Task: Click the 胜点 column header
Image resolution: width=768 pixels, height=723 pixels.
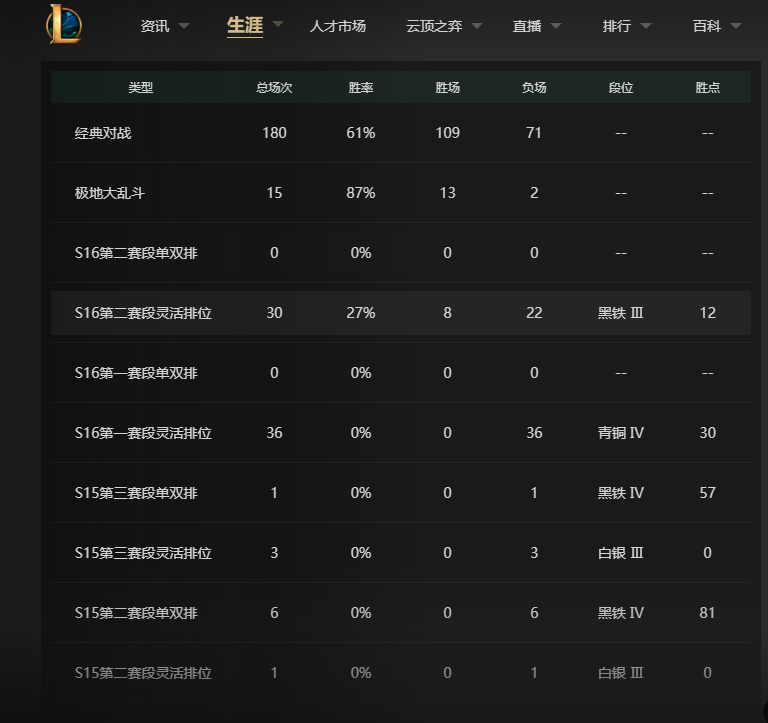Action: click(x=707, y=88)
